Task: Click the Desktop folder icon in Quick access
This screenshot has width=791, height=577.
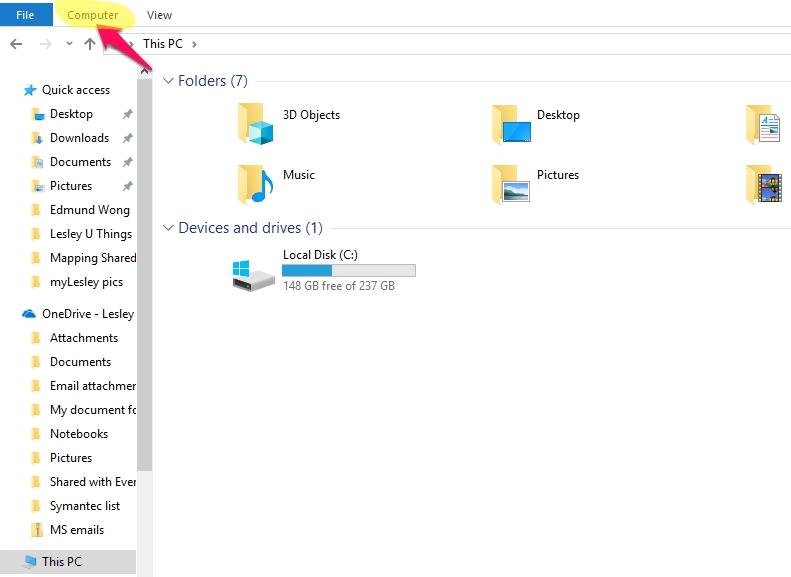Action: (x=37, y=114)
